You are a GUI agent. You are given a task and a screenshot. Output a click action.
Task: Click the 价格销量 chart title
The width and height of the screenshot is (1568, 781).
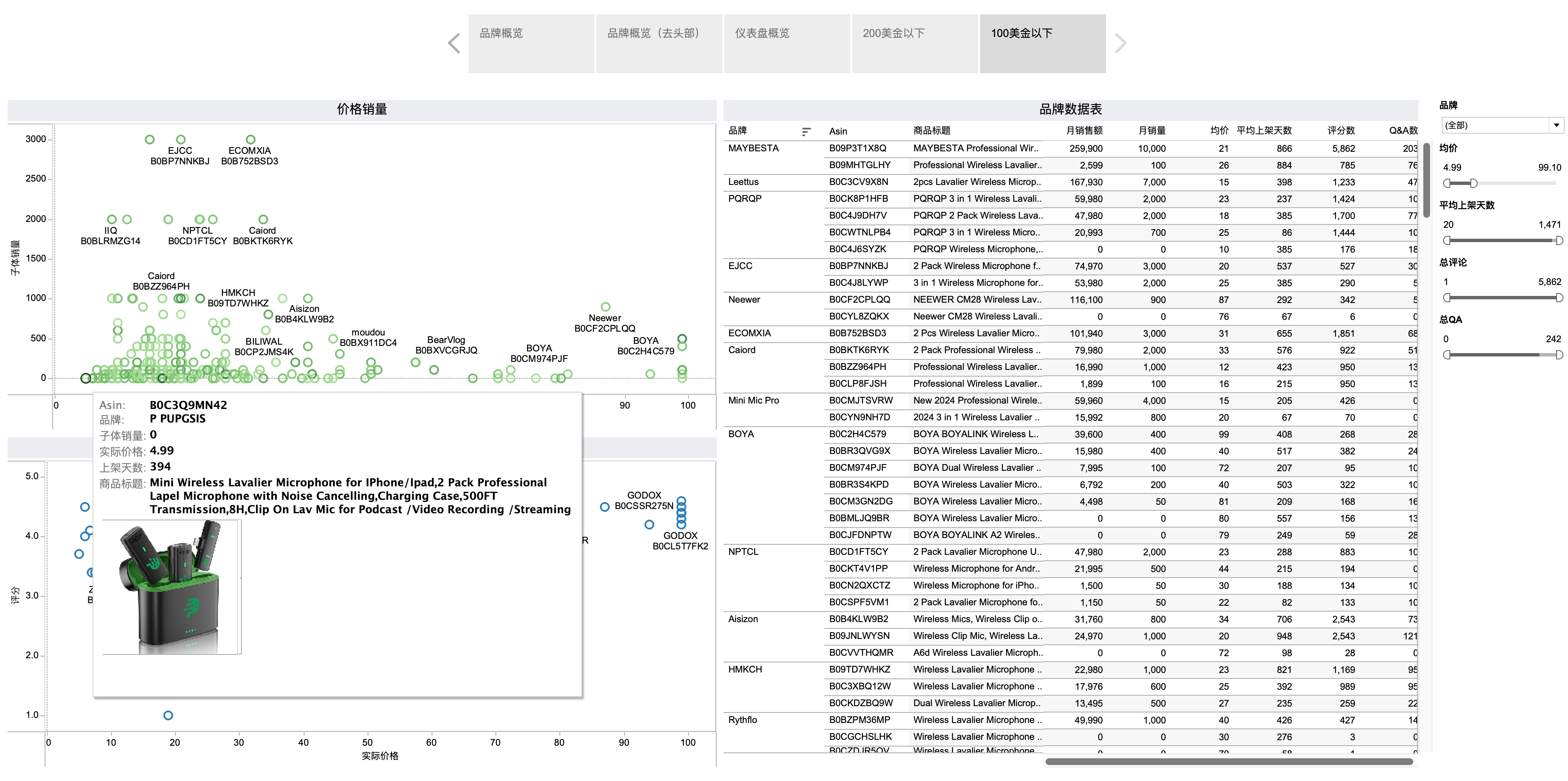(362, 109)
